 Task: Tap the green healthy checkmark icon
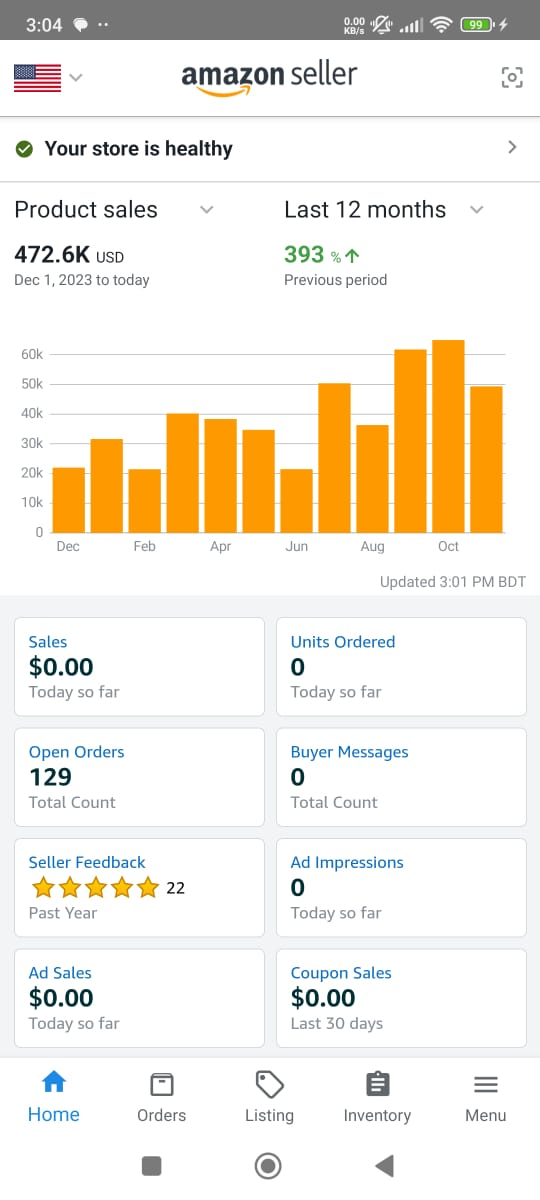24,149
